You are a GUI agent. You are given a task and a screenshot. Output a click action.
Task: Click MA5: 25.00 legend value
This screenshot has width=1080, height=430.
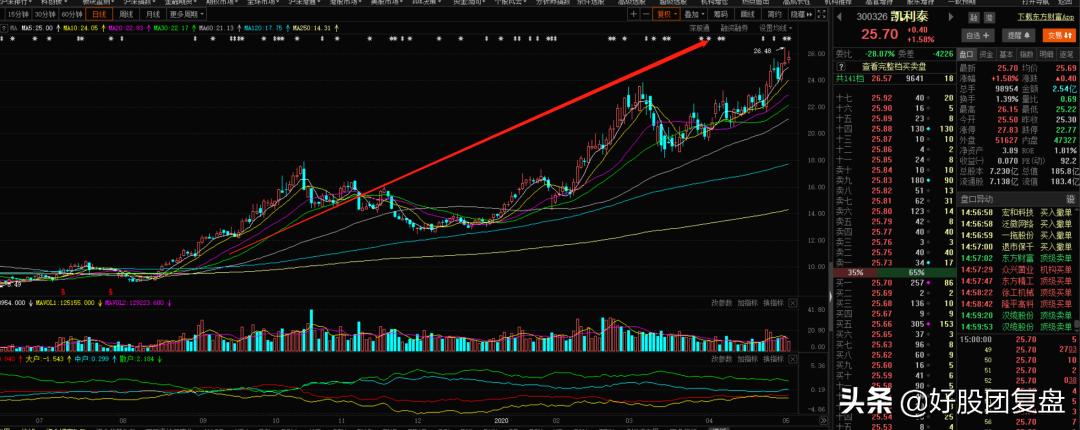(x=37, y=28)
